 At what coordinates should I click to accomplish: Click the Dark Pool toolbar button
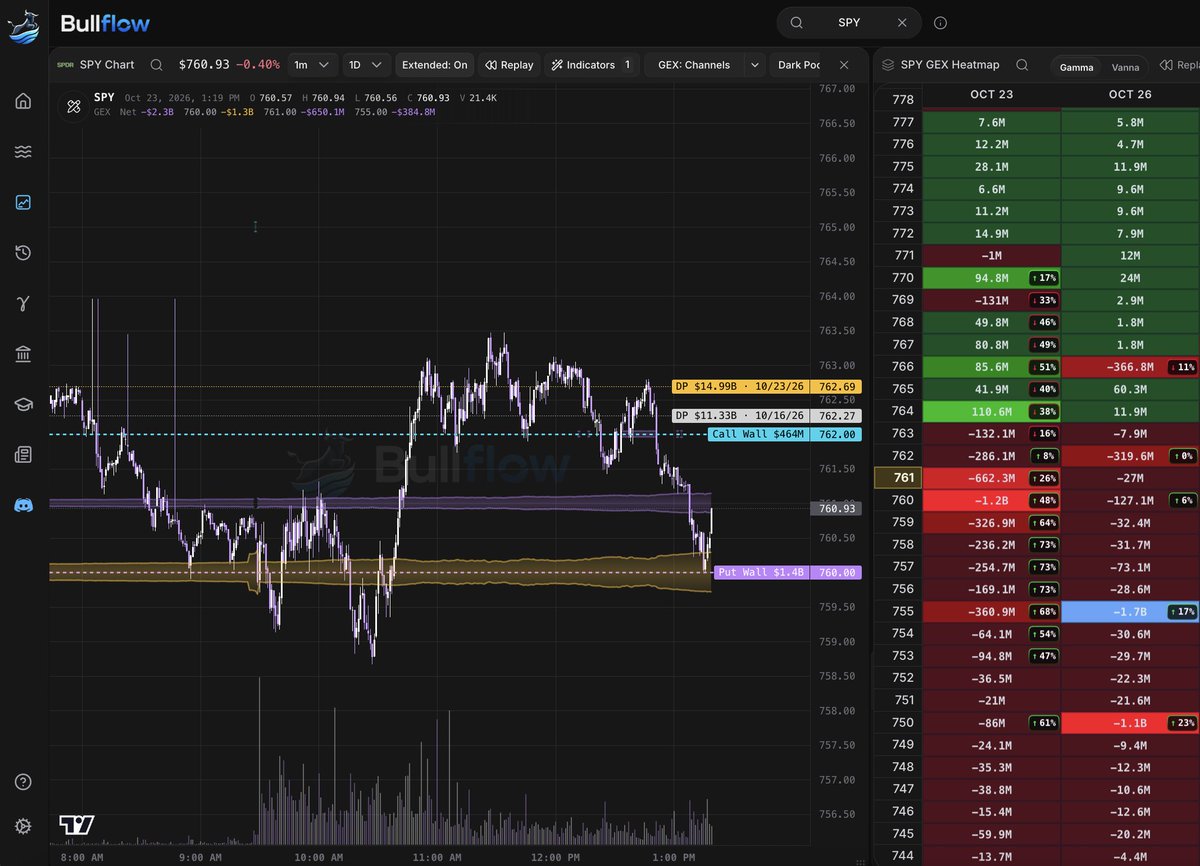tap(798, 65)
